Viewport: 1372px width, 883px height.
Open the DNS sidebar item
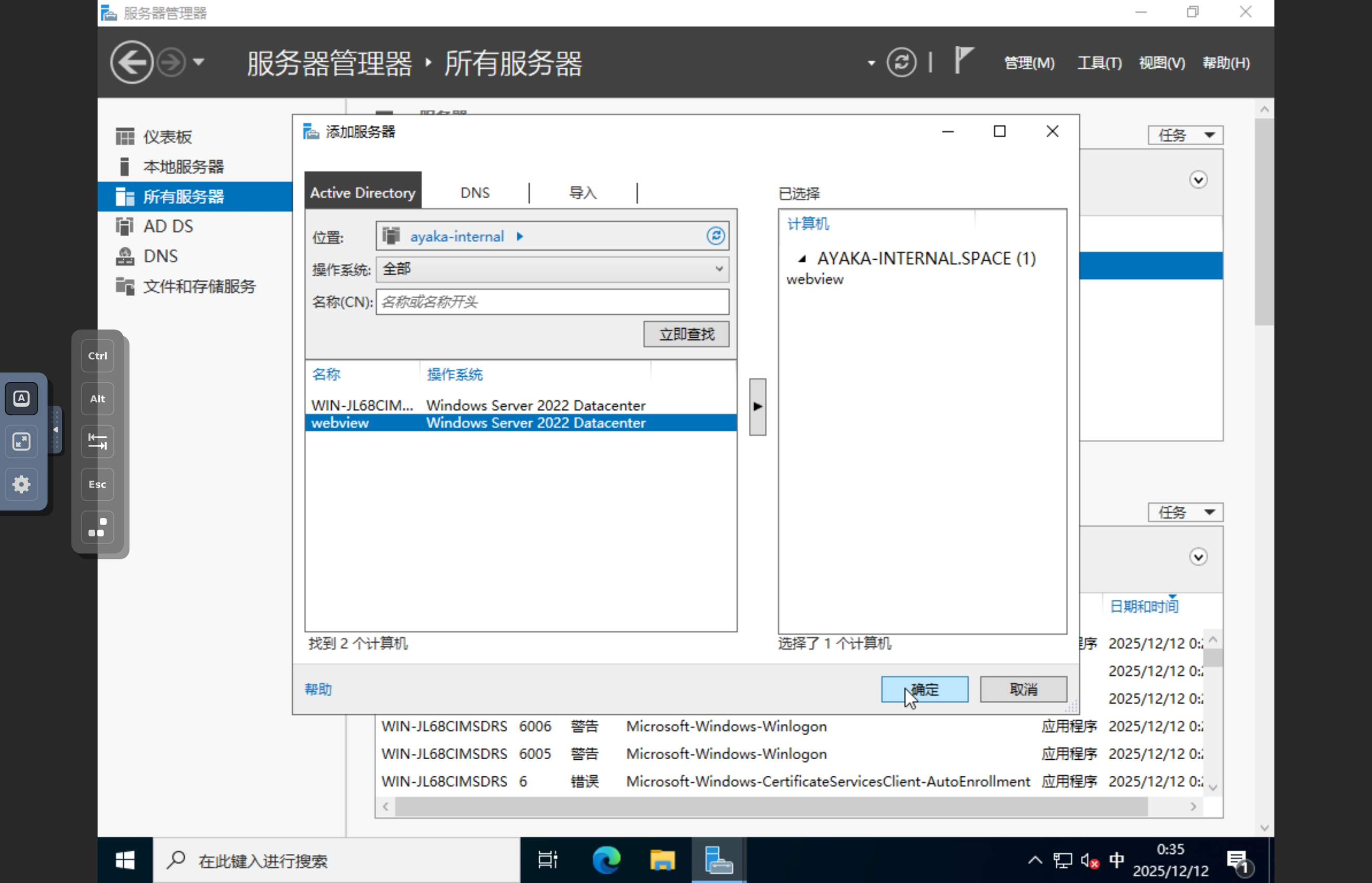point(160,257)
